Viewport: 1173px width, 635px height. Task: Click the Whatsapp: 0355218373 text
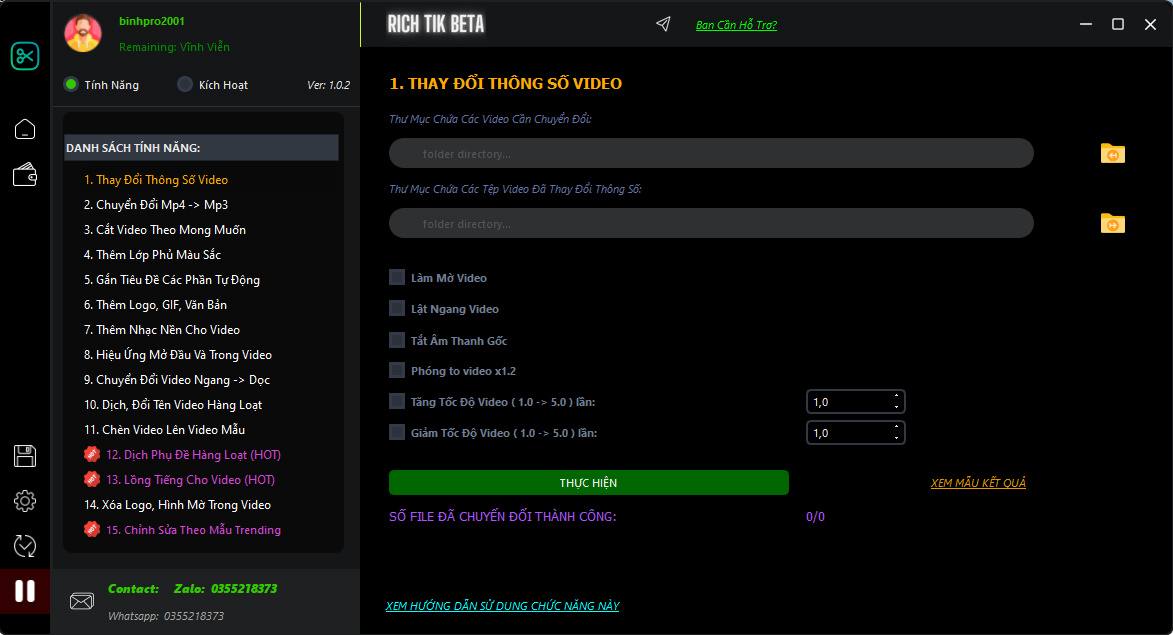point(165,616)
